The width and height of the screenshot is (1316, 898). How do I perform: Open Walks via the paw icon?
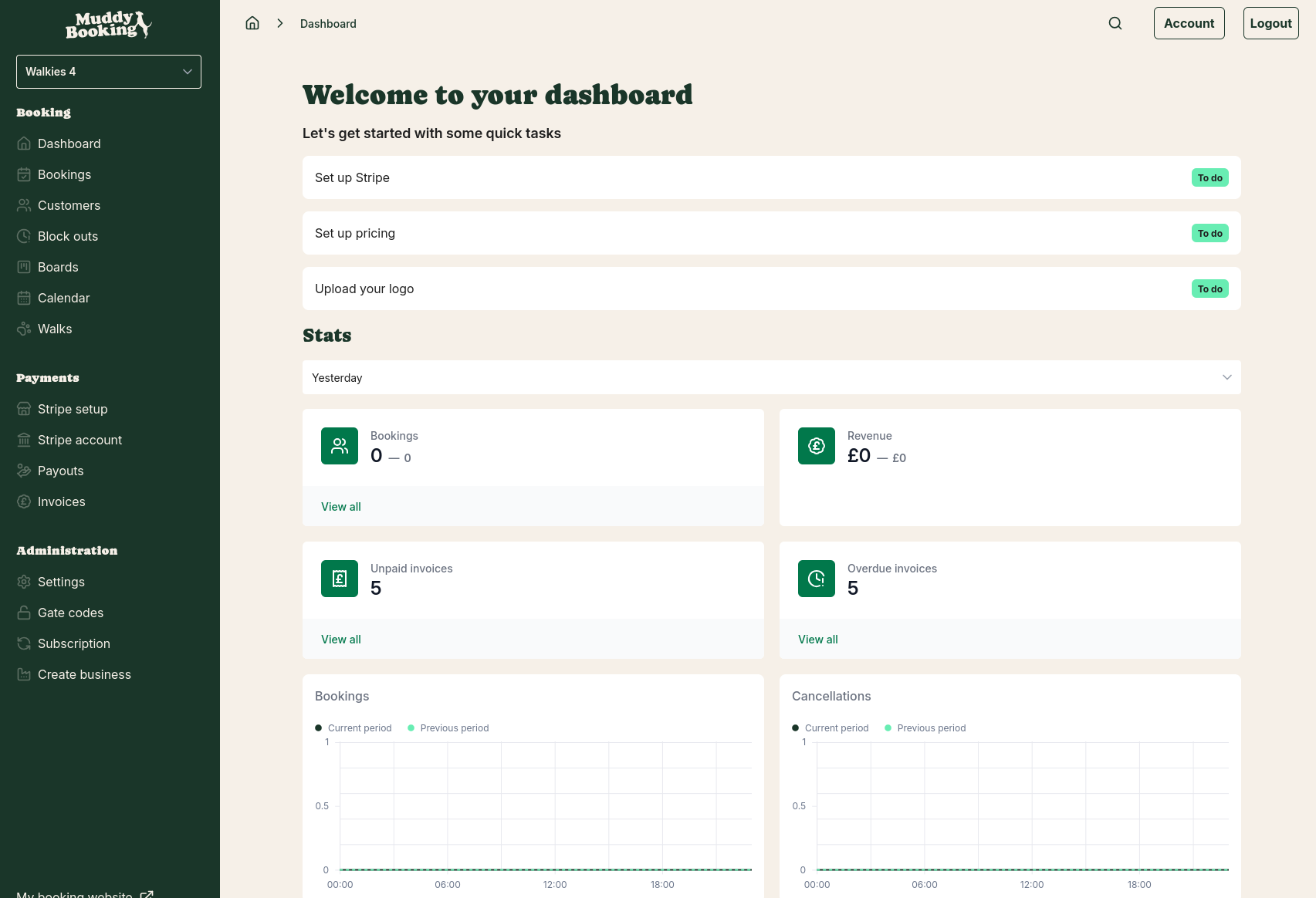point(23,329)
